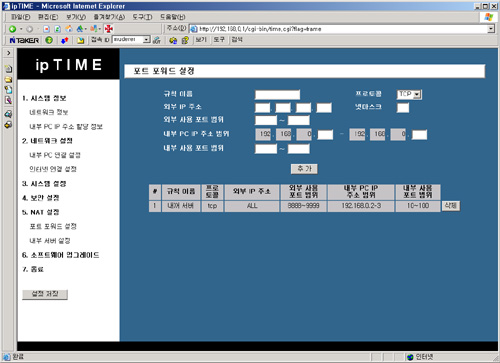Click the Refresh page icon
Image resolution: width=500 pixels, height=363 pixels.
(x=57, y=29)
